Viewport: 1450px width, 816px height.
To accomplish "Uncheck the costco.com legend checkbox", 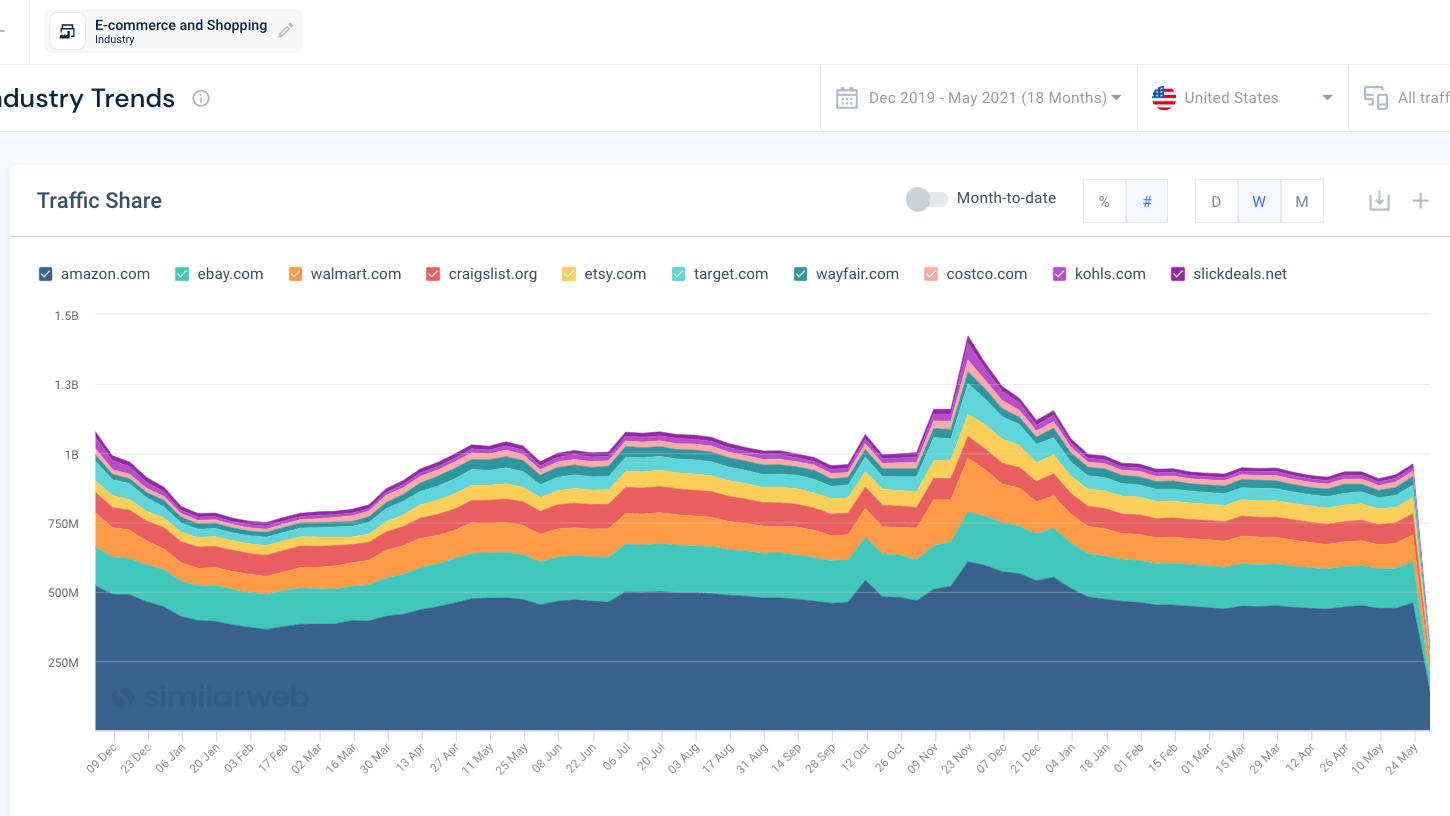I will tap(931, 274).
